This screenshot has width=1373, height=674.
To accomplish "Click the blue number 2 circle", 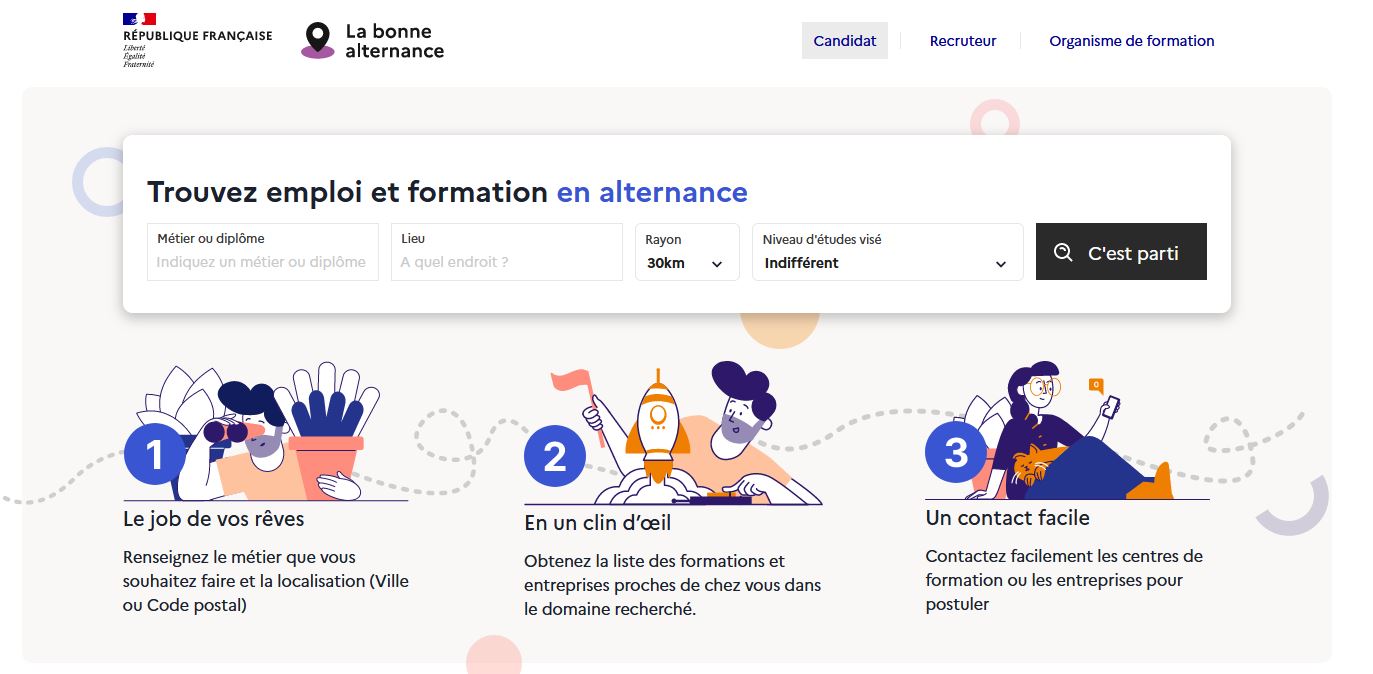I will coord(555,456).
